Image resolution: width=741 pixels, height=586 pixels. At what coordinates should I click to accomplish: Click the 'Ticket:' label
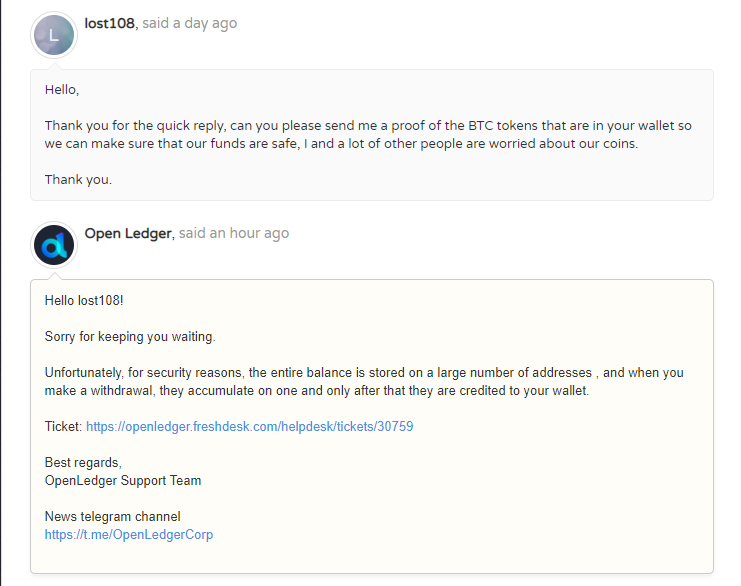coord(63,426)
